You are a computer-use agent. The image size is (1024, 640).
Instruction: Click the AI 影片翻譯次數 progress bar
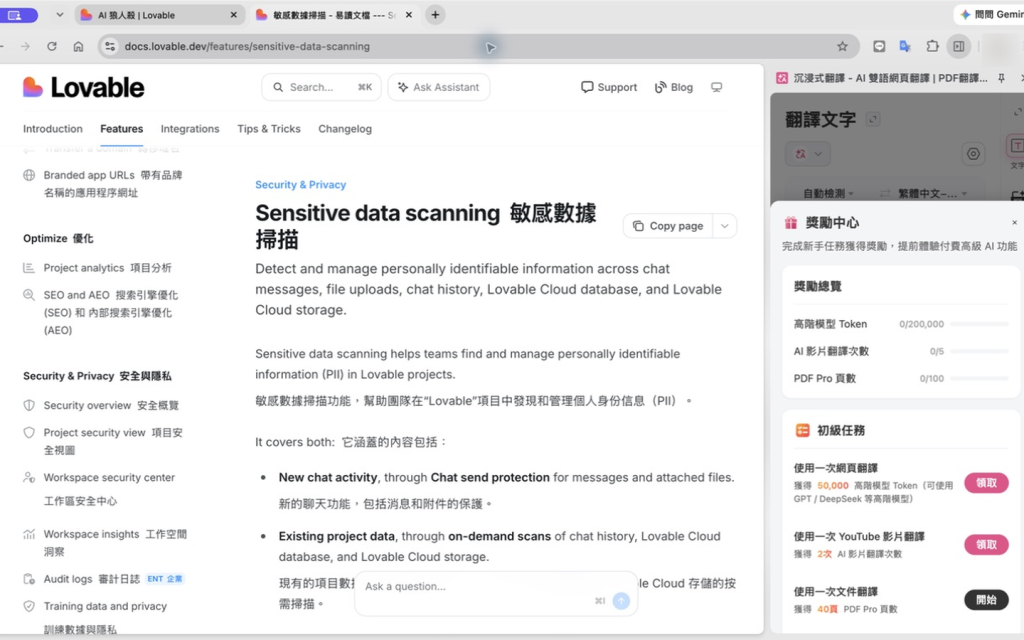click(980, 351)
